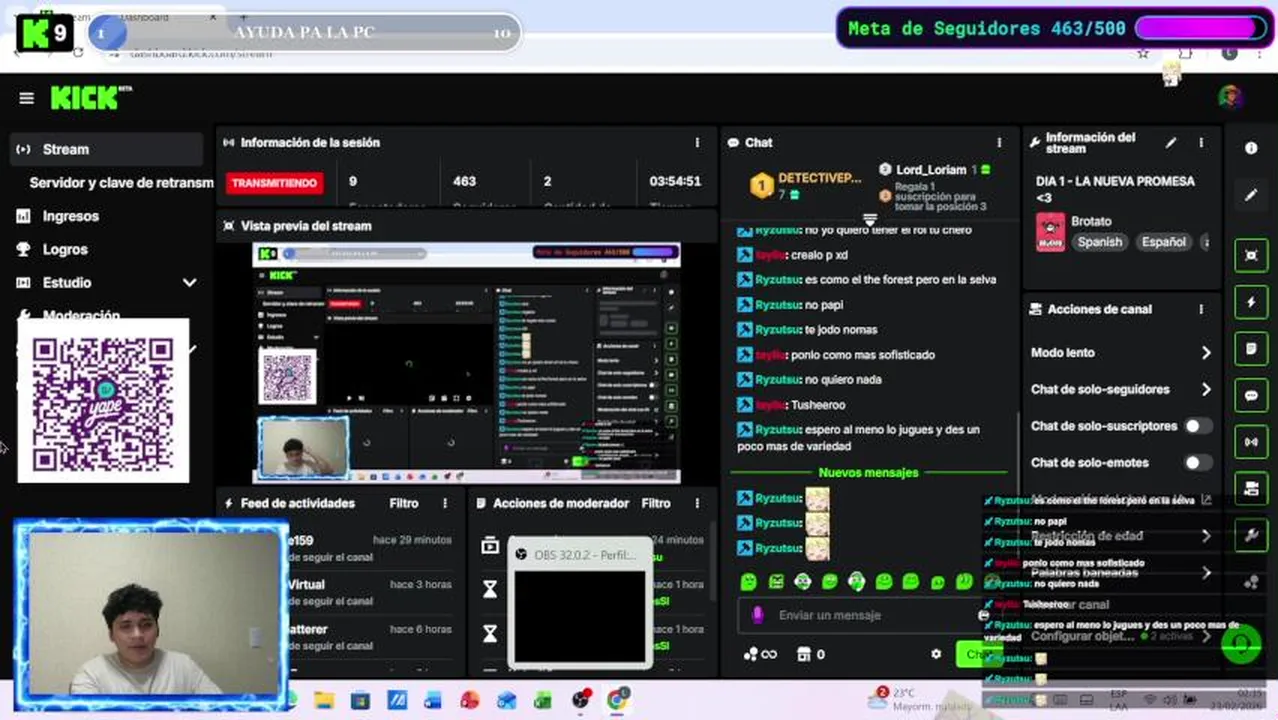Screen dimensions: 1278x720
Task: Click chat store icon showing 0
Action: 810,654
